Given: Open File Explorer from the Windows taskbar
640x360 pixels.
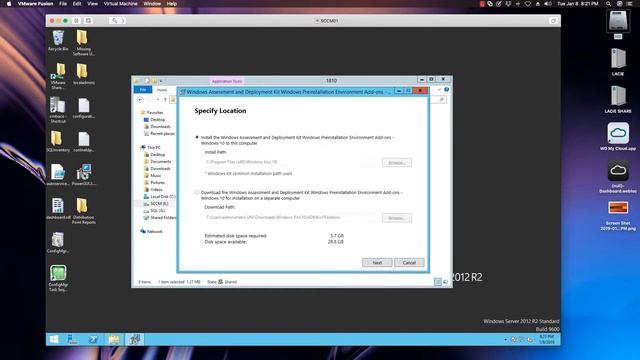Looking at the screenshot, I should click(114, 339).
